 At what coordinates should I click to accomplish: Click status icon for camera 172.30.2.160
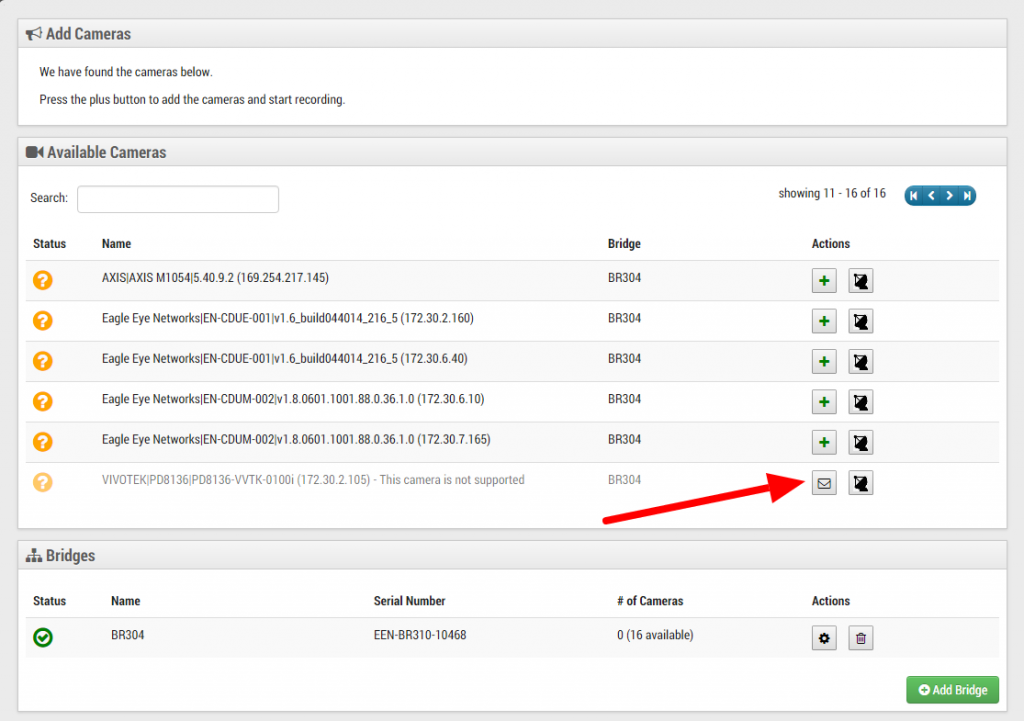42,321
